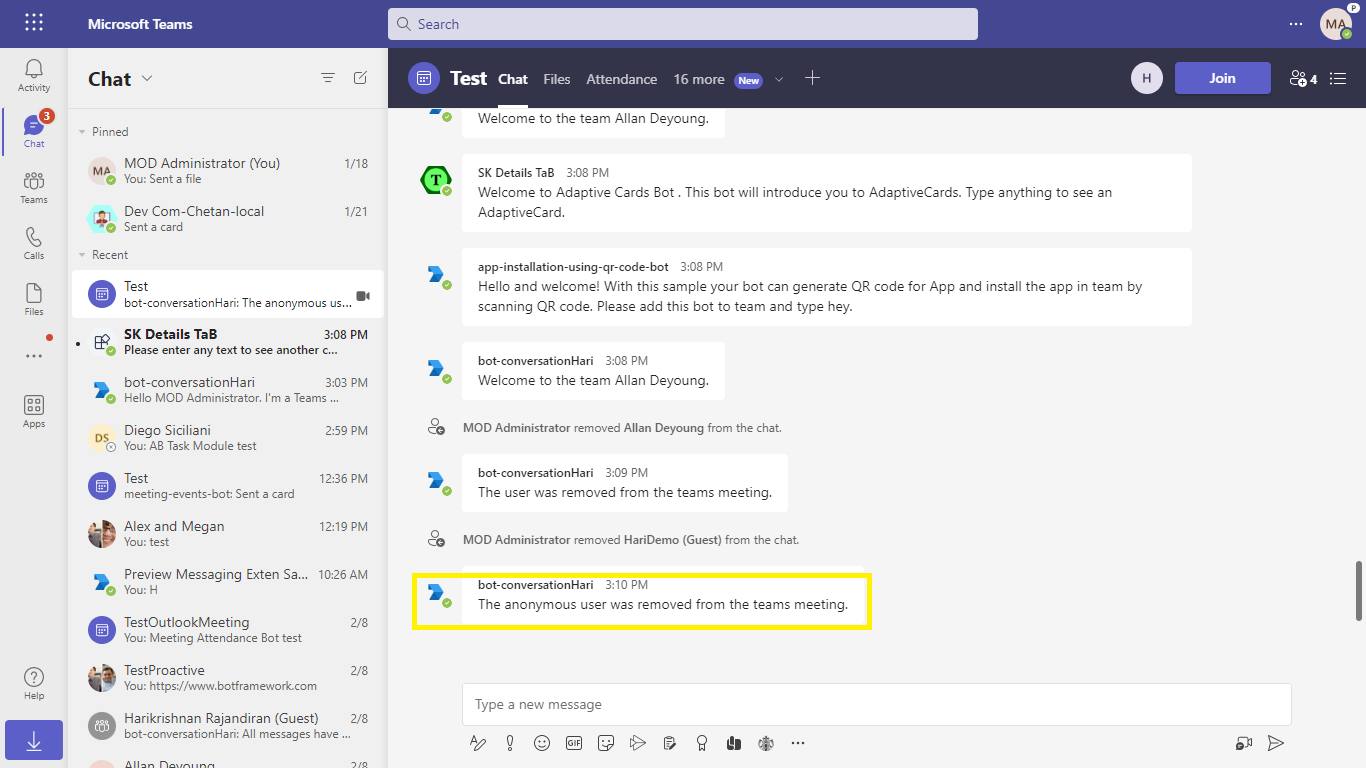Click the Type a new message field
This screenshot has height=768, width=1366.
[x=877, y=704]
